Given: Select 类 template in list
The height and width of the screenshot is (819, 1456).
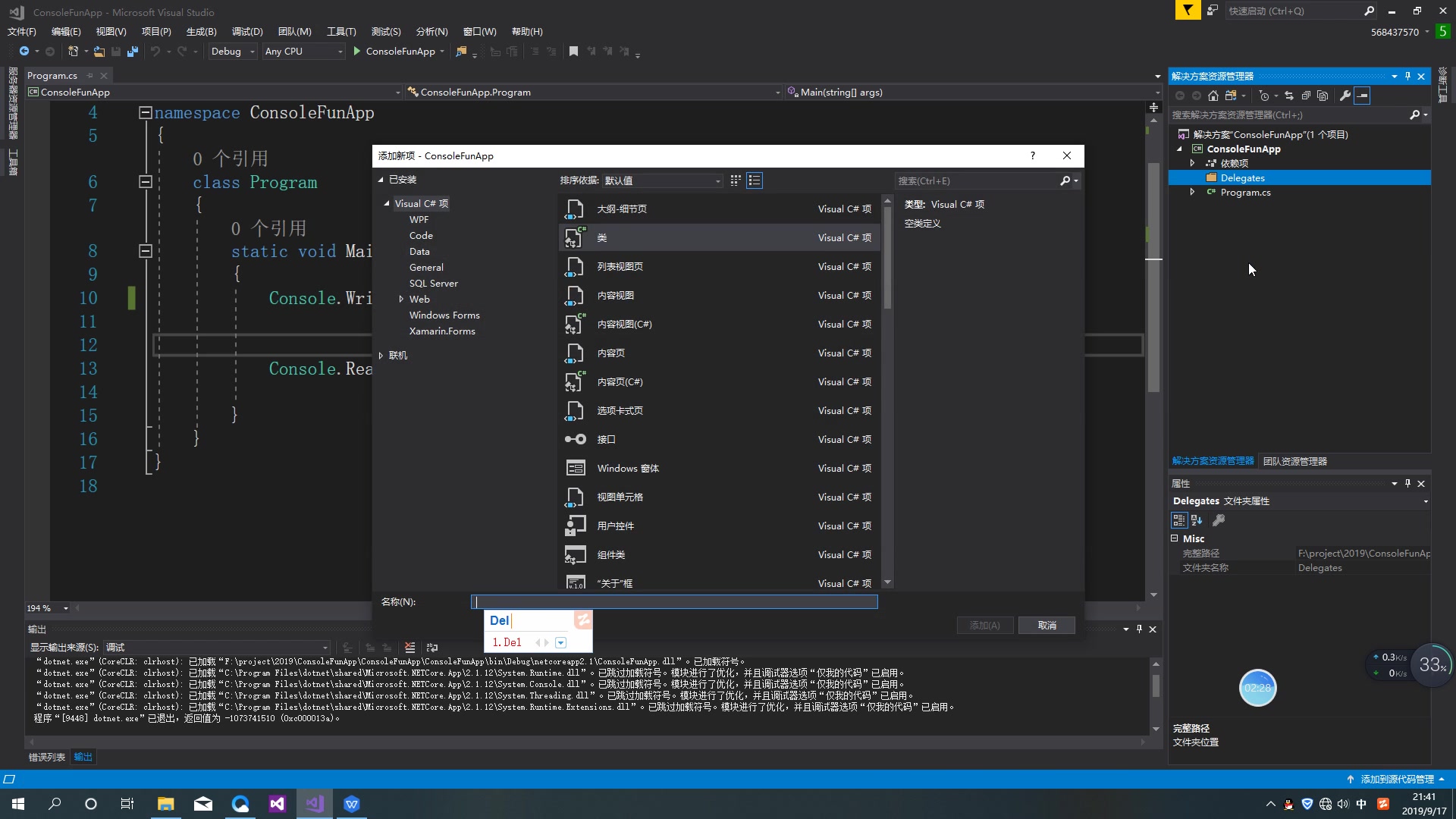Looking at the screenshot, I should [x=720, y=237].
